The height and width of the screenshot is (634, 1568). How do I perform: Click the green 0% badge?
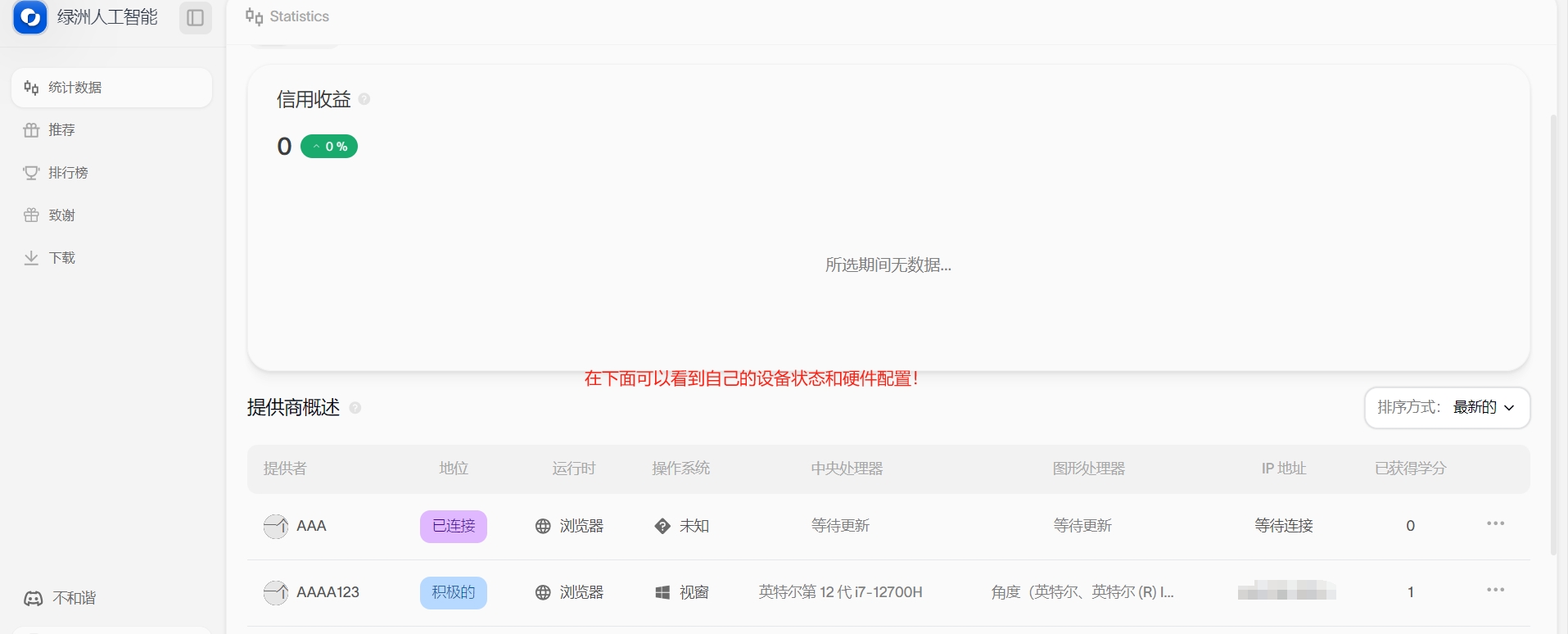point(329,147)
